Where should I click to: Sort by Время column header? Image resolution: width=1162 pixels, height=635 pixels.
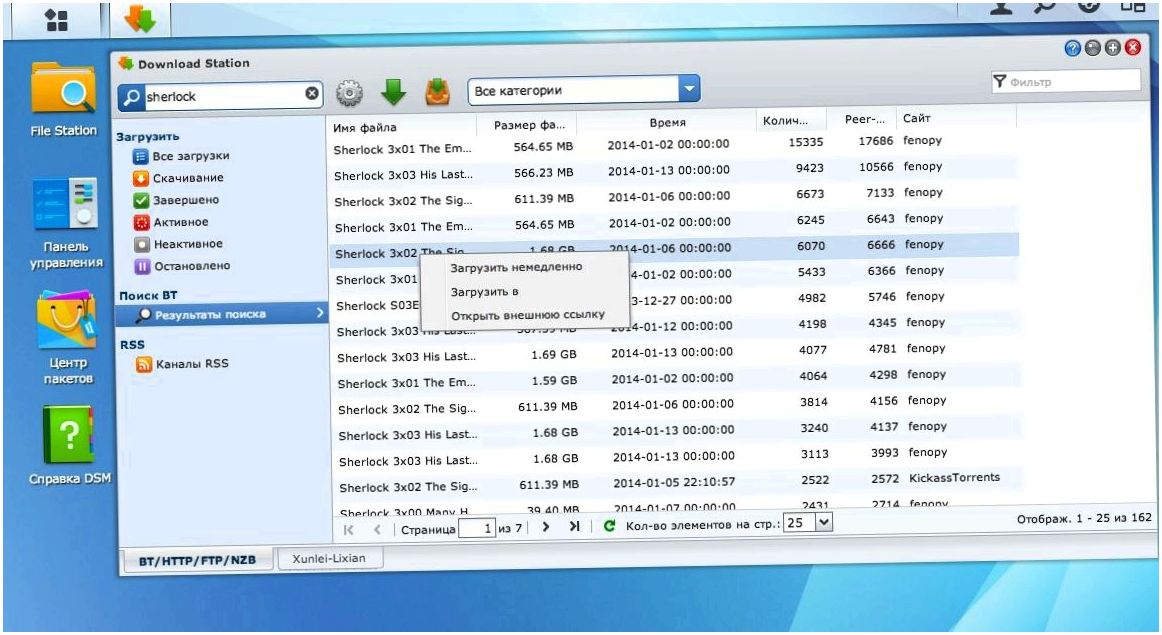point(667,122)
